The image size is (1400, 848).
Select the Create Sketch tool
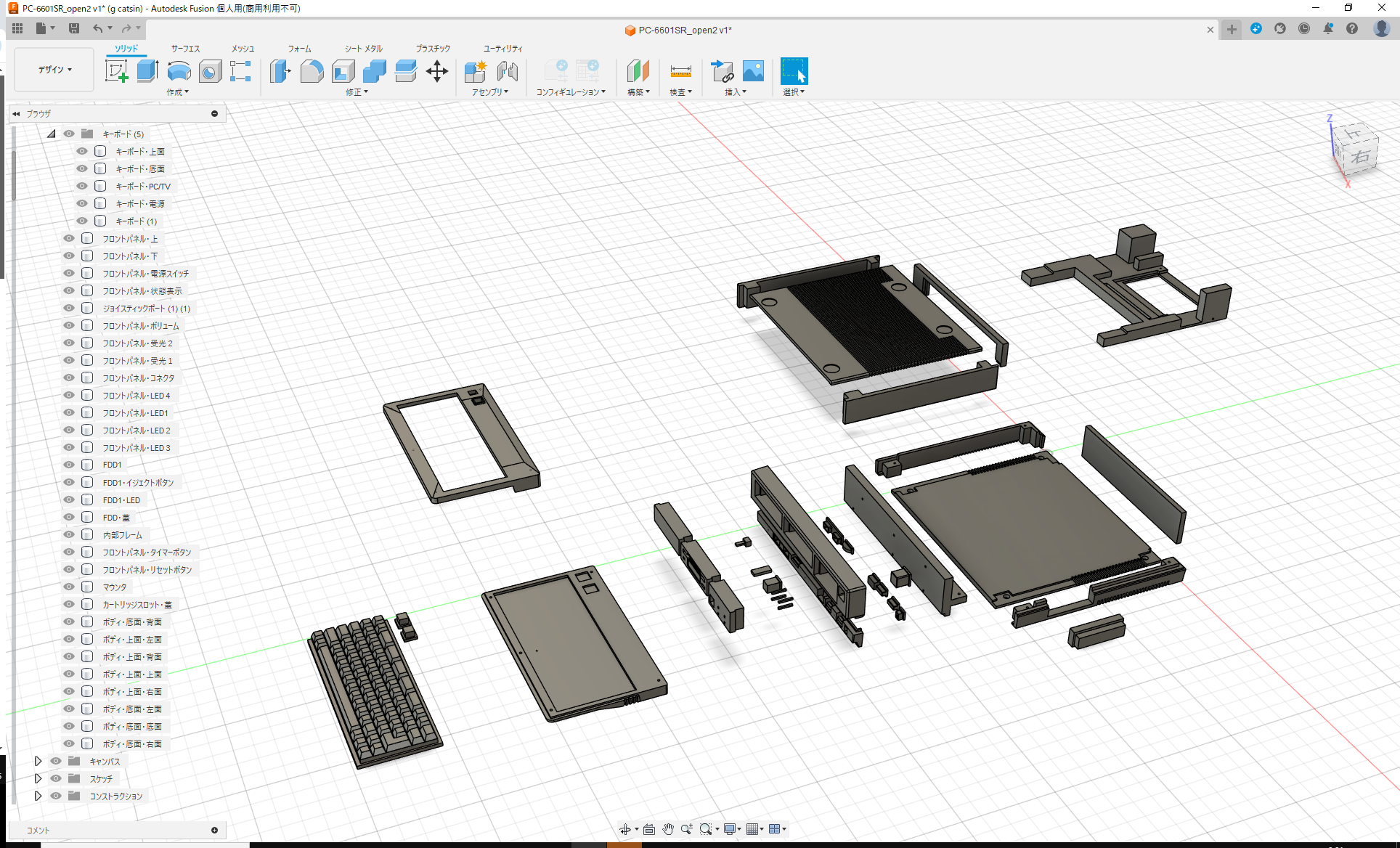coord(117,71)
